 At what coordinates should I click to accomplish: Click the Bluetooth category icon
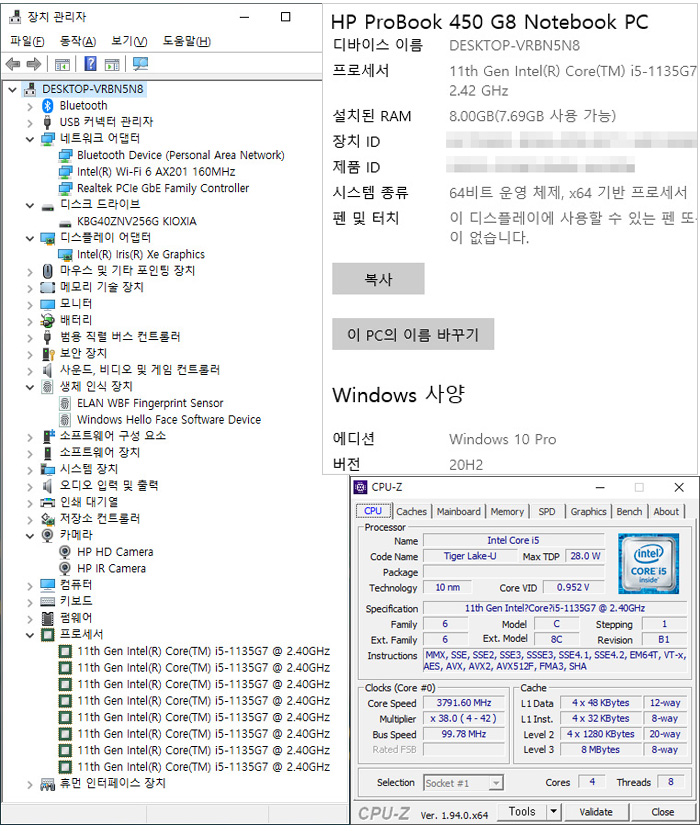[48, 105]
